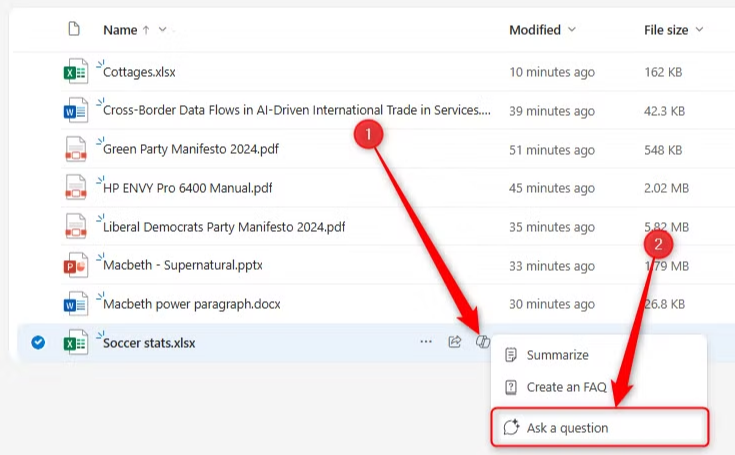735x455 pixels.
Task: Click the '2.02 MB' file size value
Action: coord(667,188)
